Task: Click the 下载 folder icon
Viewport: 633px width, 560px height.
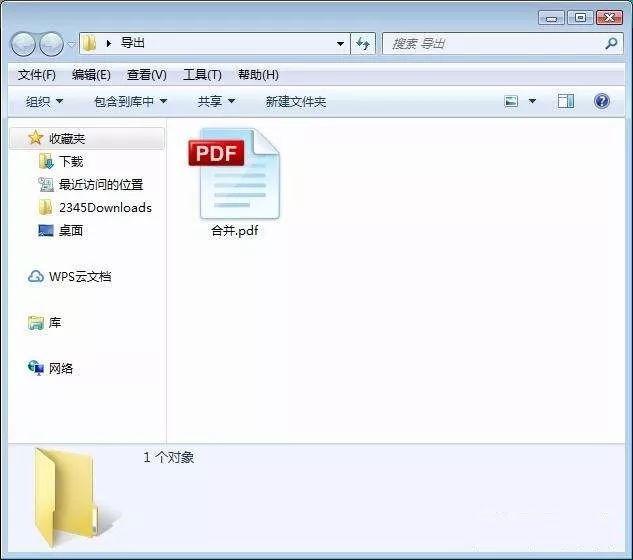Action: (46, 161)
